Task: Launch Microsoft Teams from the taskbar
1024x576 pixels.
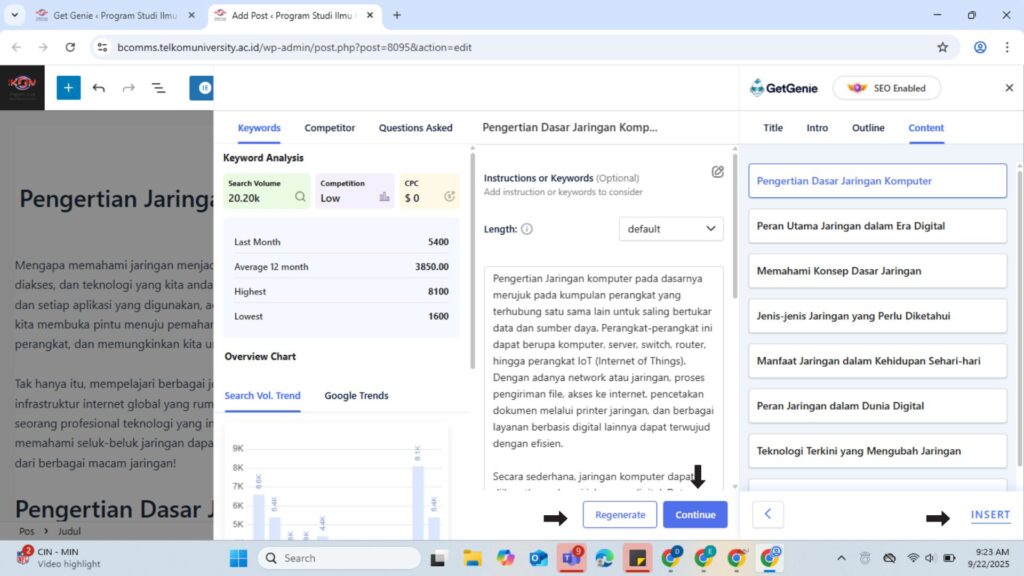Action: 571,558
